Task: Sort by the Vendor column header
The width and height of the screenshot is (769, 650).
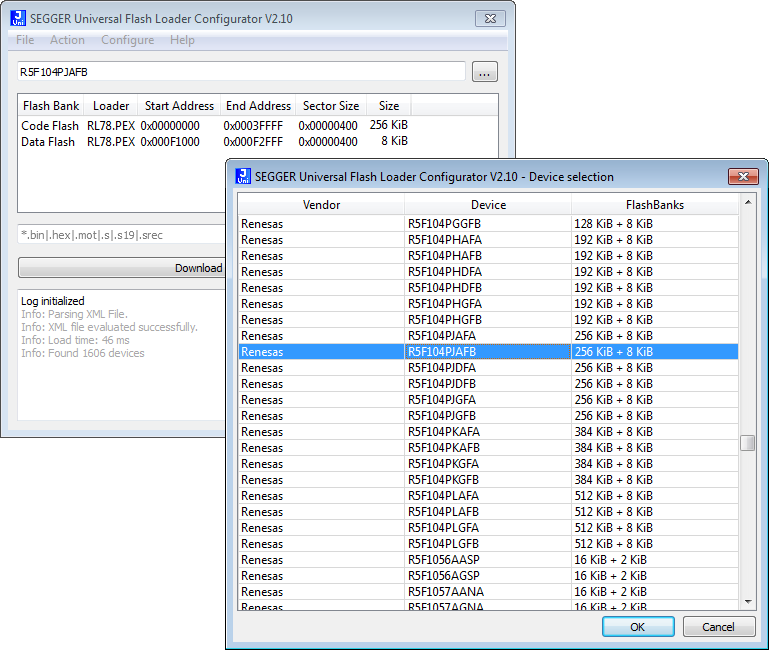Action: pyautogui.click(x=321, y=205)
